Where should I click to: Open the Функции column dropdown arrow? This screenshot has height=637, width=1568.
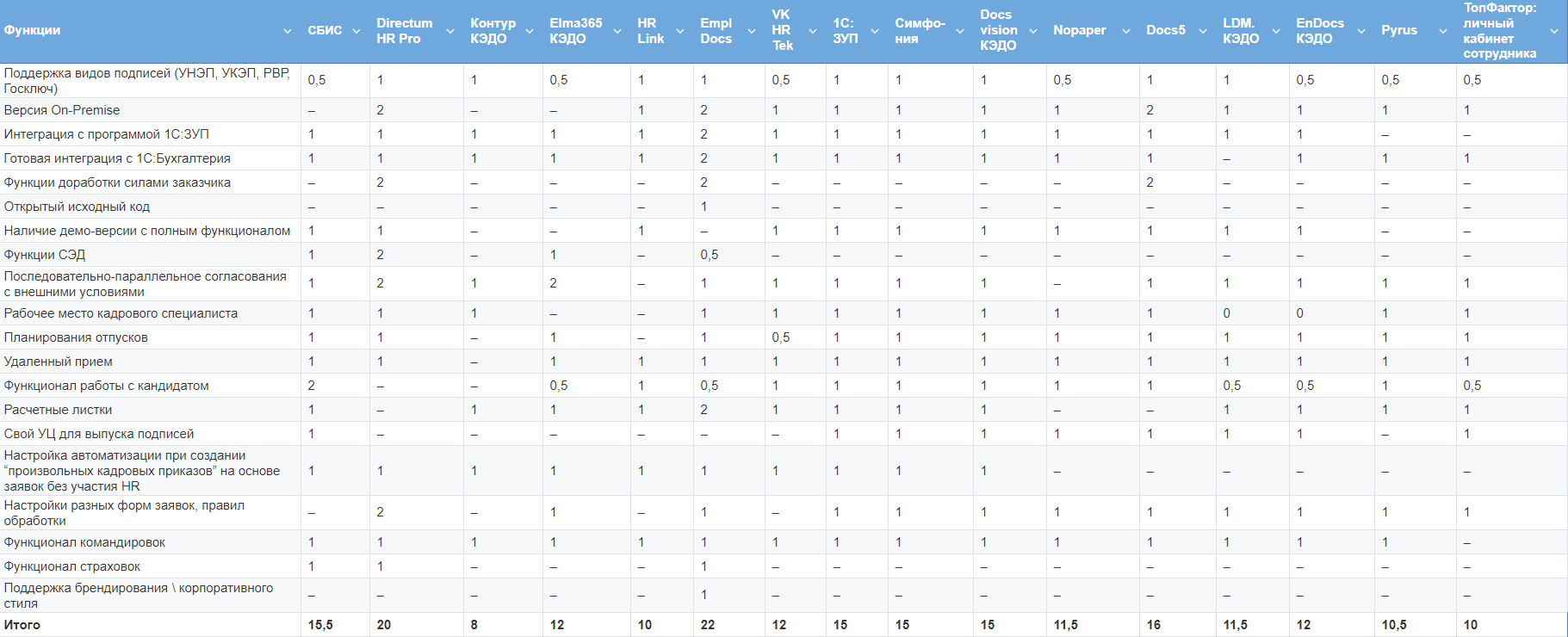(x=288, y=31)
